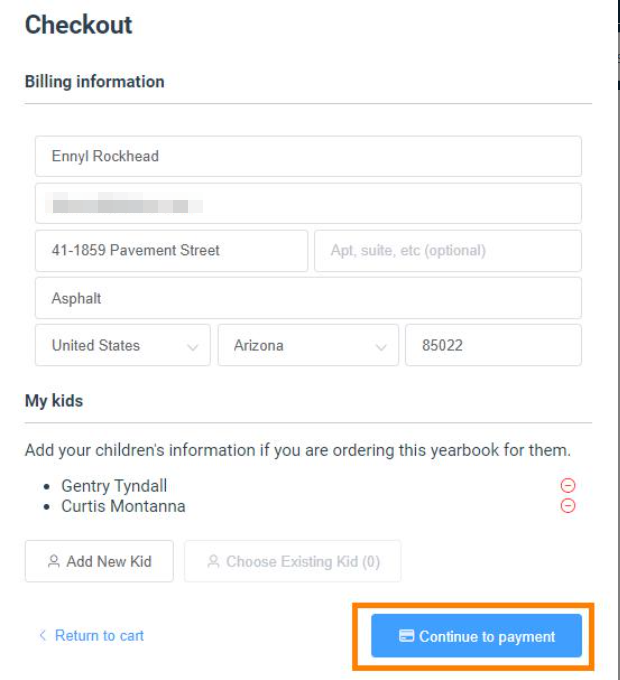Focus the Ennyl Rockhead name field
The height and width of the screenshot is (680, 620).
[x=308, y=156]
